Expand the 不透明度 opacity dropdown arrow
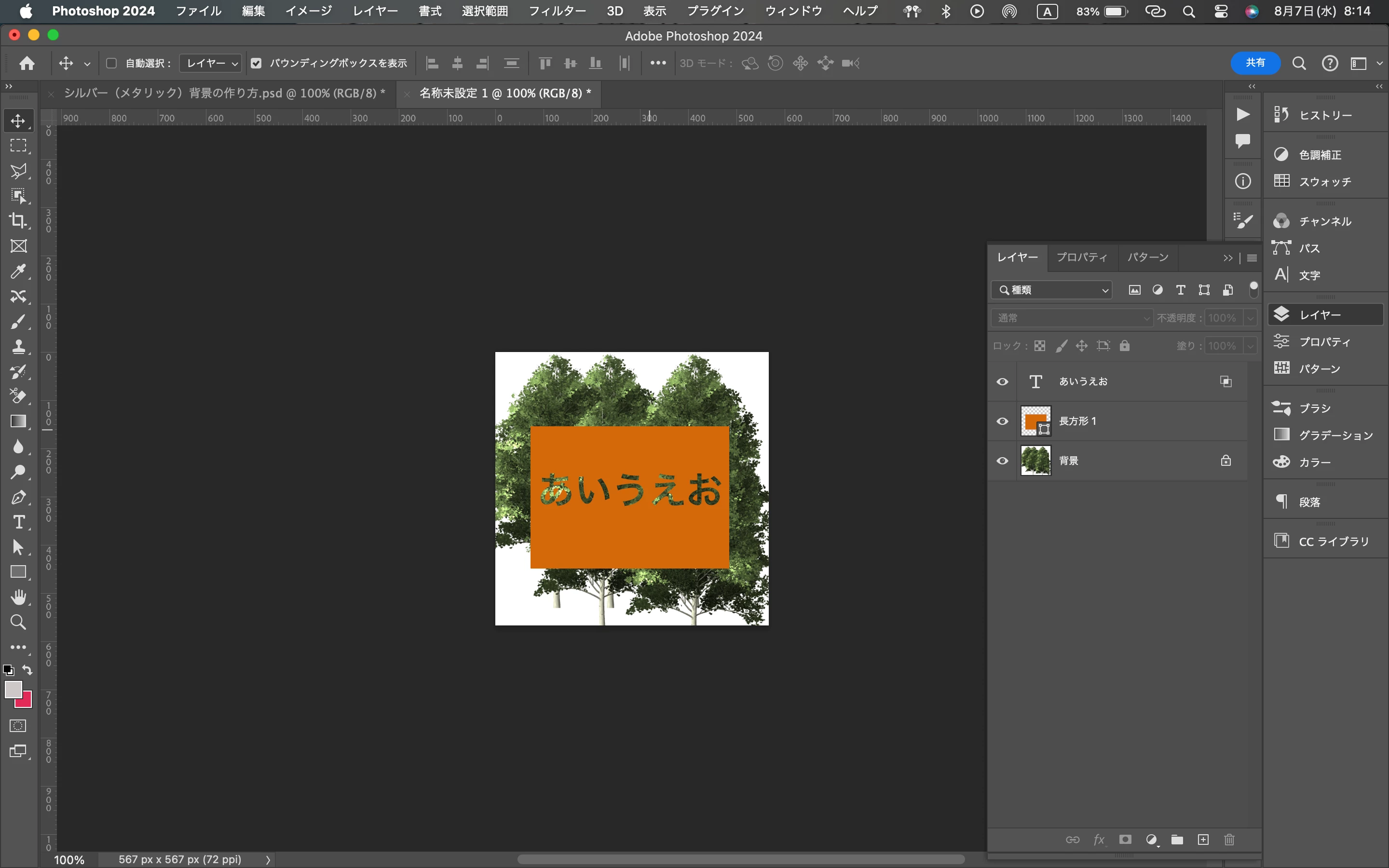This screenshot has width=1389, height=868. pyautogui.click(x=1250, y=318)
